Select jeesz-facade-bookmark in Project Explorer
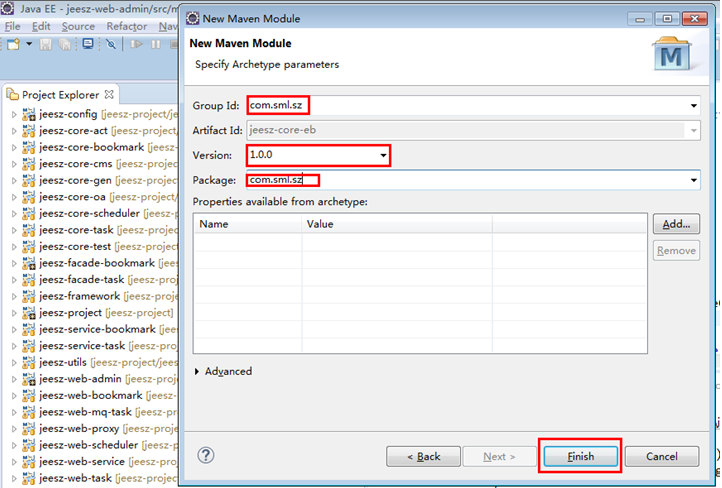Viewport: 722px width, 488px height. pos(97,263)
